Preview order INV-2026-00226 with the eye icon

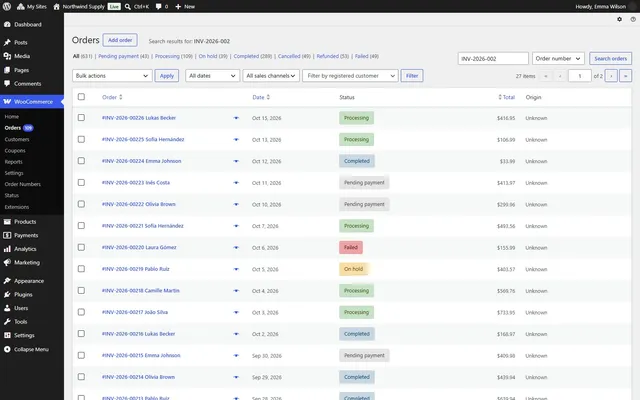pyautogui.click(x=236, y=118)
